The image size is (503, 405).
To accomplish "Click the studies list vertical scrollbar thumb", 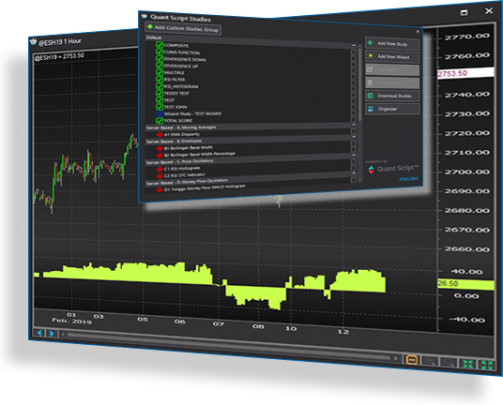I will (360, 86).
